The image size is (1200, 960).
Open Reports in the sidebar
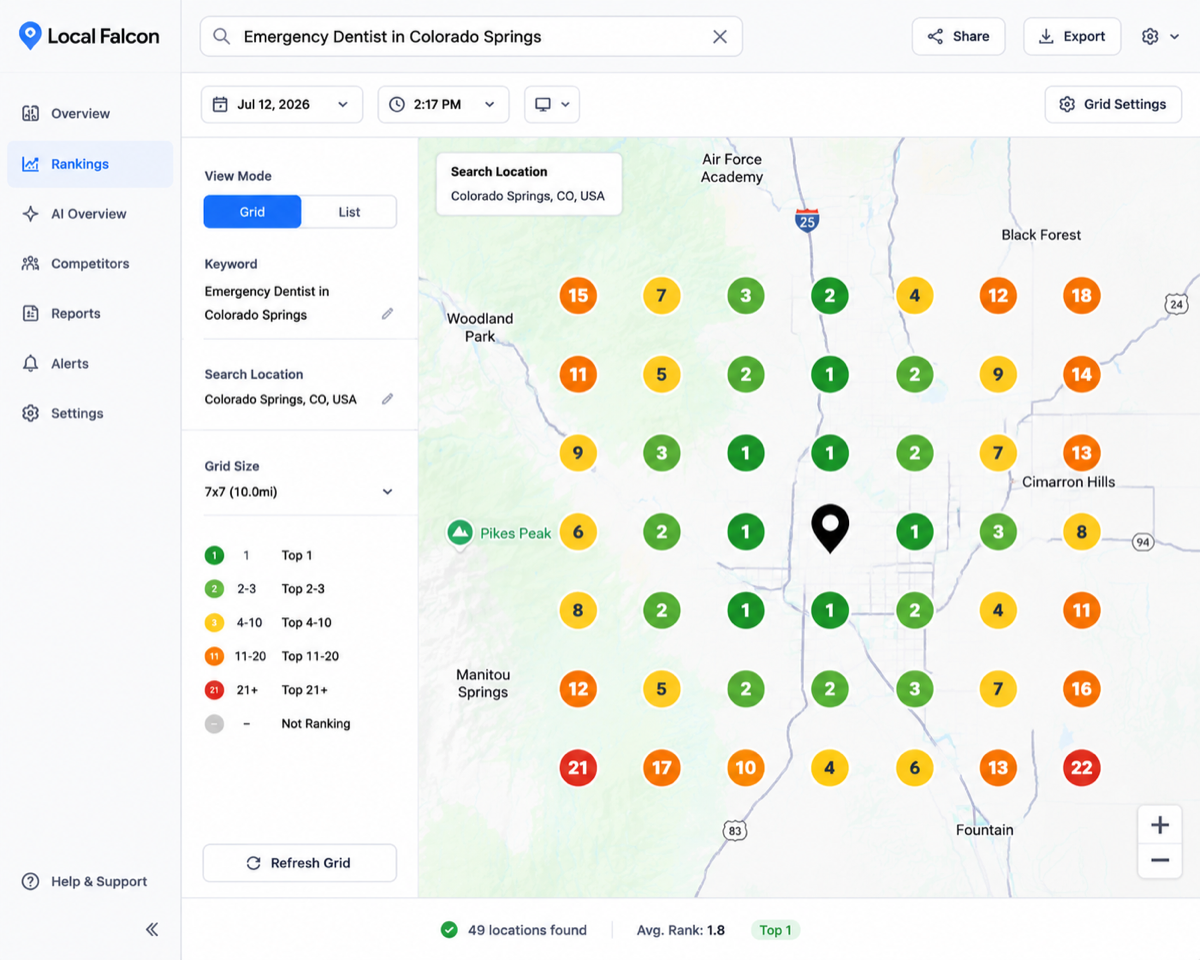[90, 314]
